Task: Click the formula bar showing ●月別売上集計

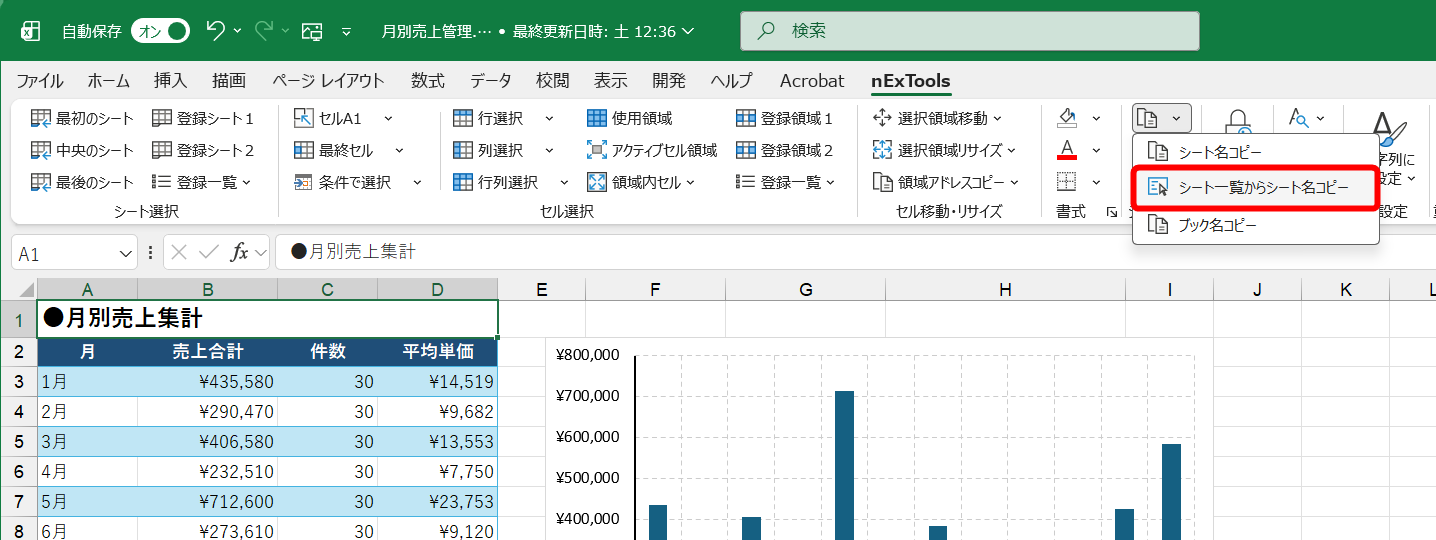Action: 855,252
